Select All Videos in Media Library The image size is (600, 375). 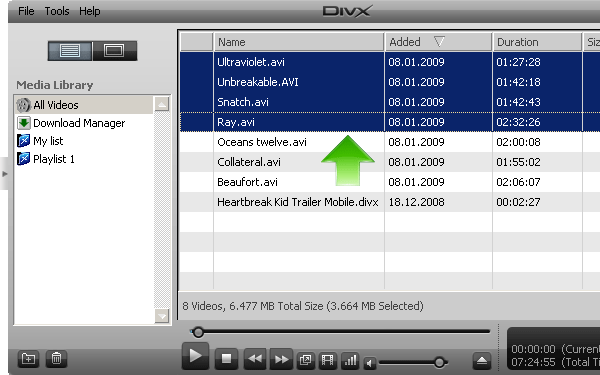pyautogui.click(x=84, y=105)
